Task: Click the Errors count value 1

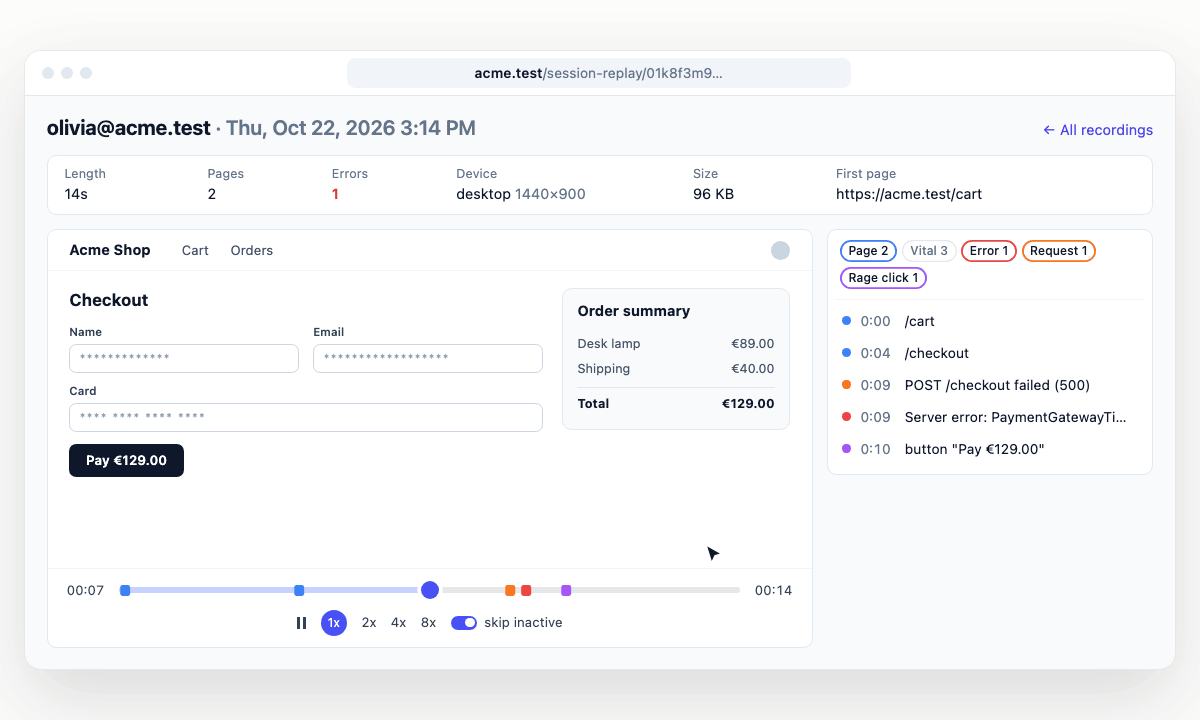Action: [x=335, y=194]
